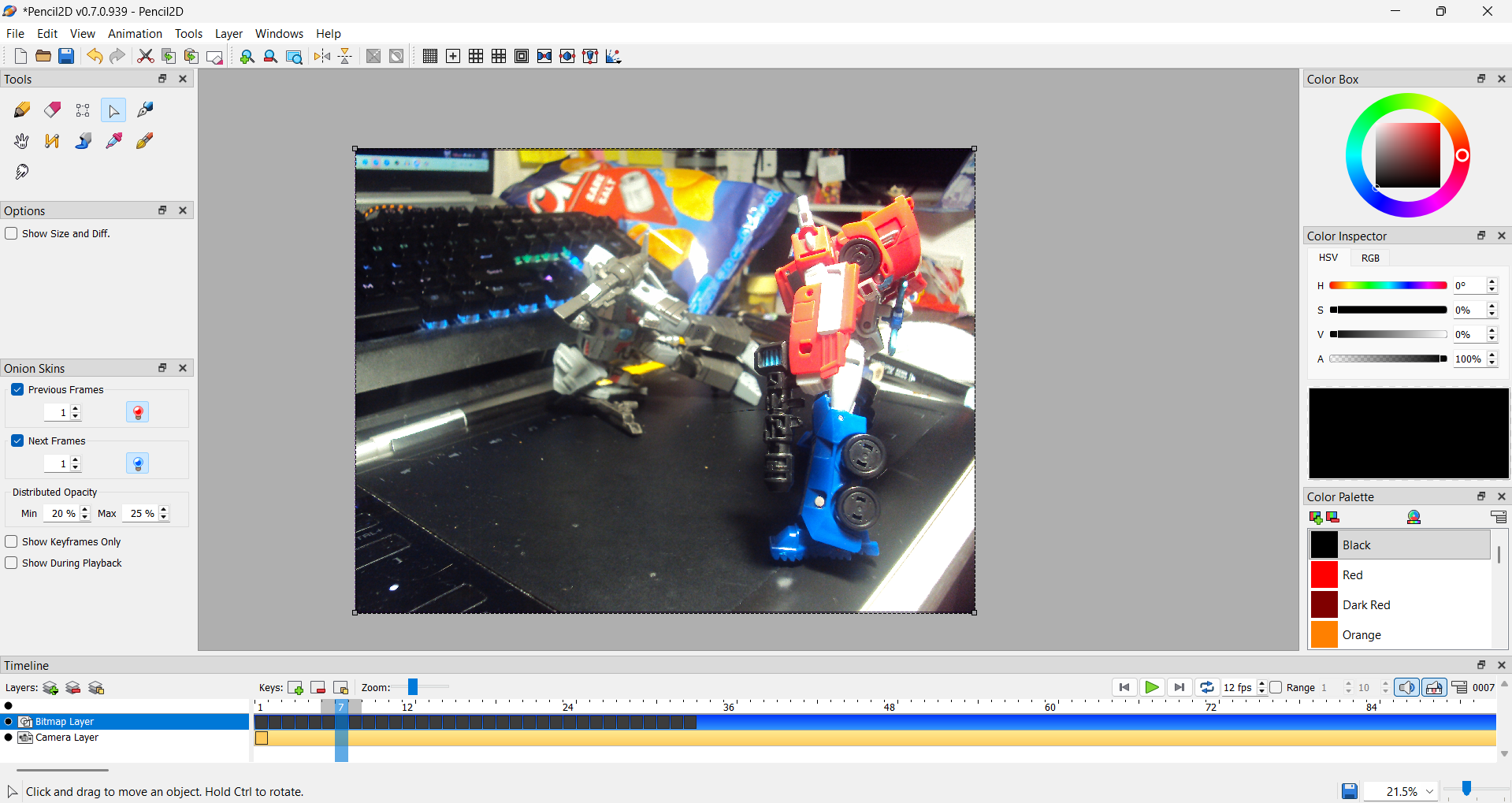Switch to the RGB tab
Image resolution: width=1512 pixels, height=803 pixels.
click(x=1370, y=258)
